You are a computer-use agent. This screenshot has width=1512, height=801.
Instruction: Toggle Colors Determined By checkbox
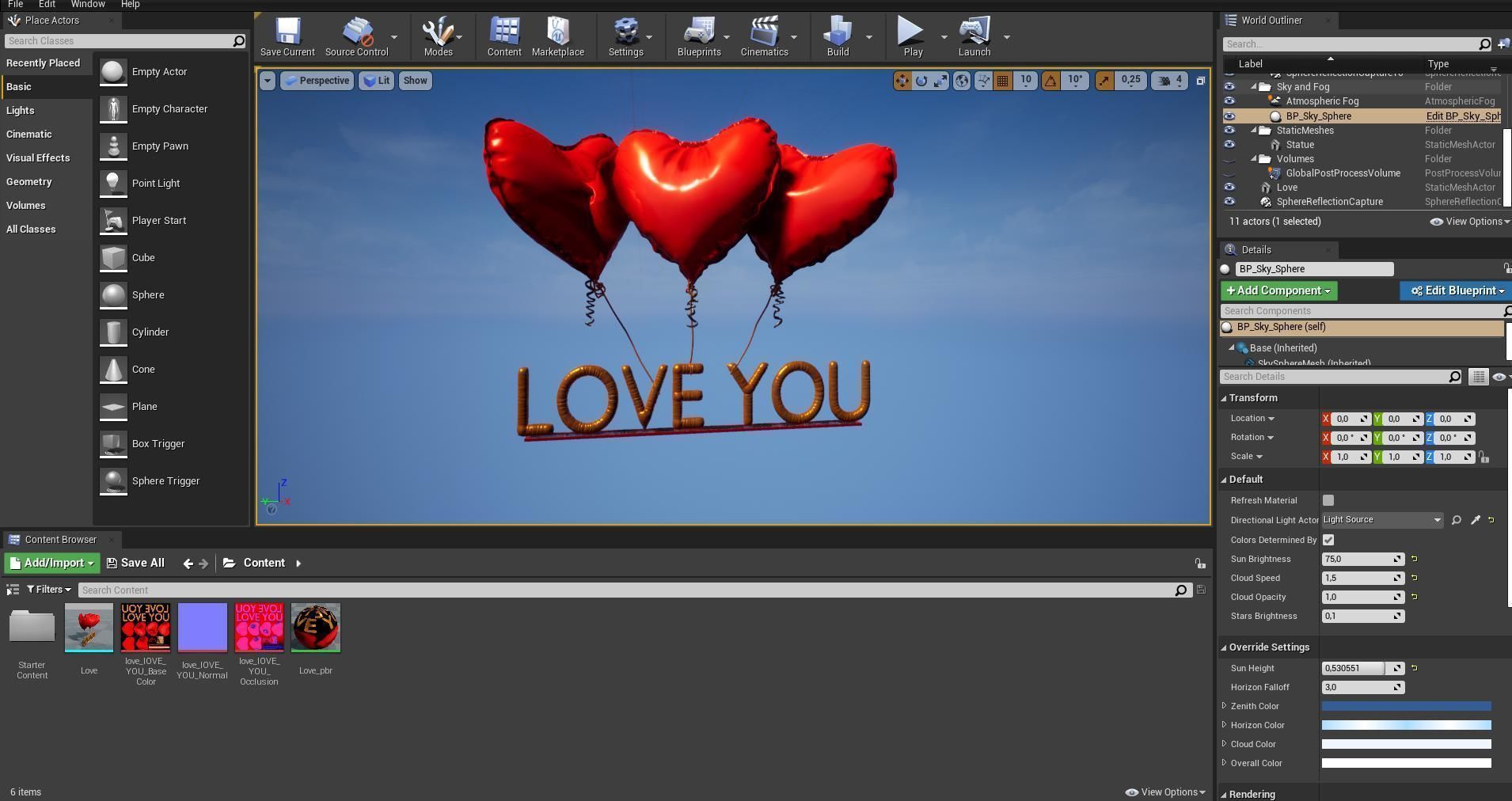[1328, 540]
